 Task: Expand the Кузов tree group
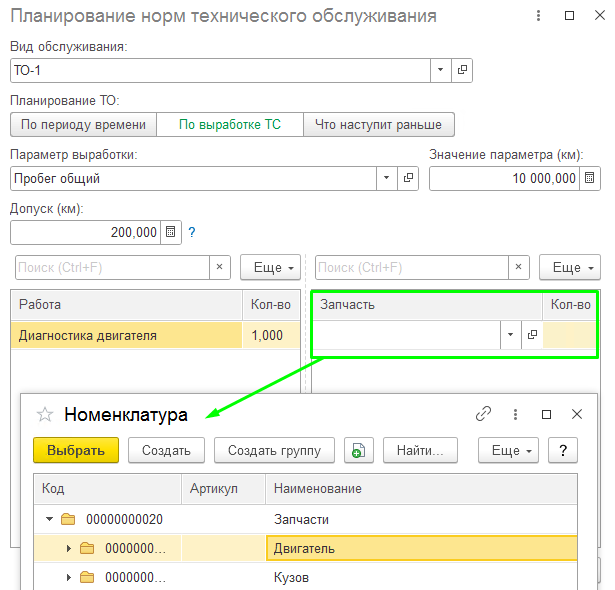pyautogui.click(x=68, y=577)
